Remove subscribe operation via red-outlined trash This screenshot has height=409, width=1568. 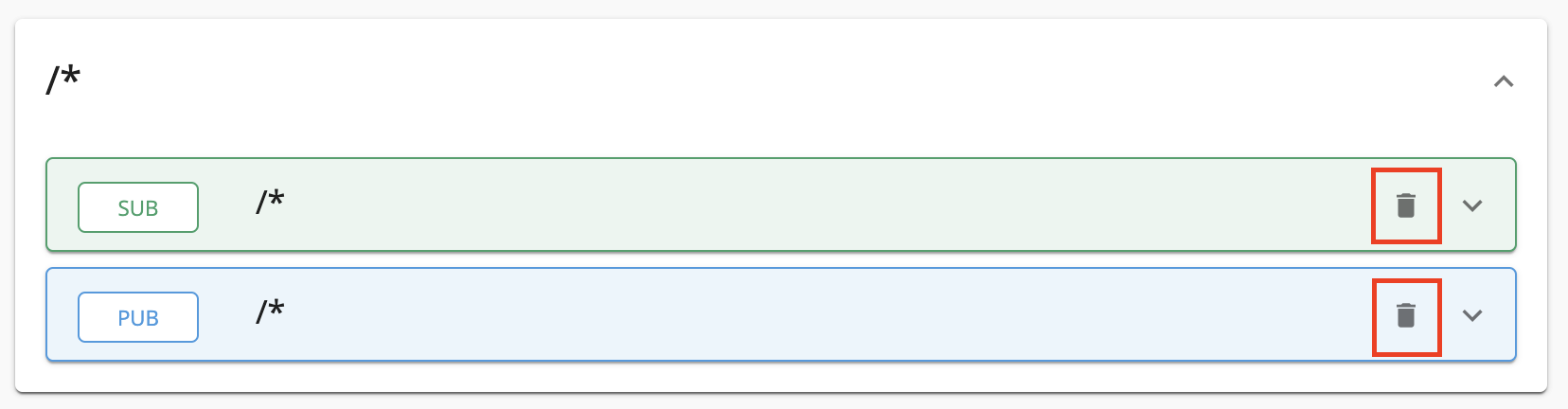coord(1406,205)
